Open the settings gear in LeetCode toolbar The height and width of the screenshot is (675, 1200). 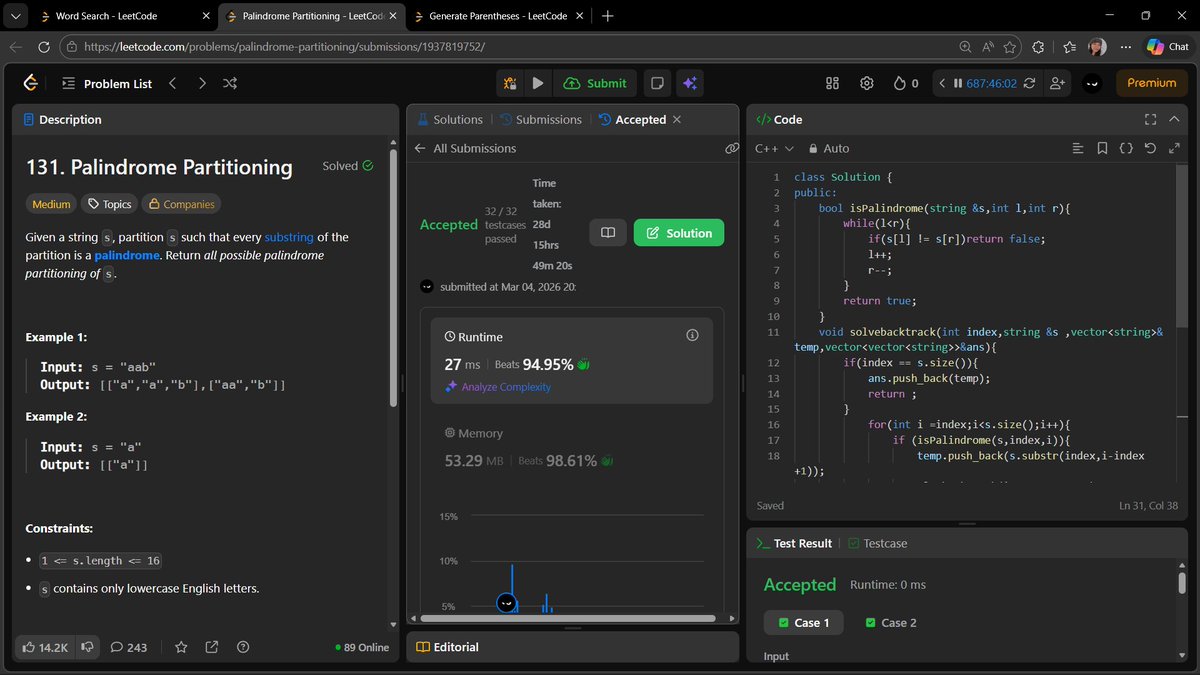(x=867, y=84)
